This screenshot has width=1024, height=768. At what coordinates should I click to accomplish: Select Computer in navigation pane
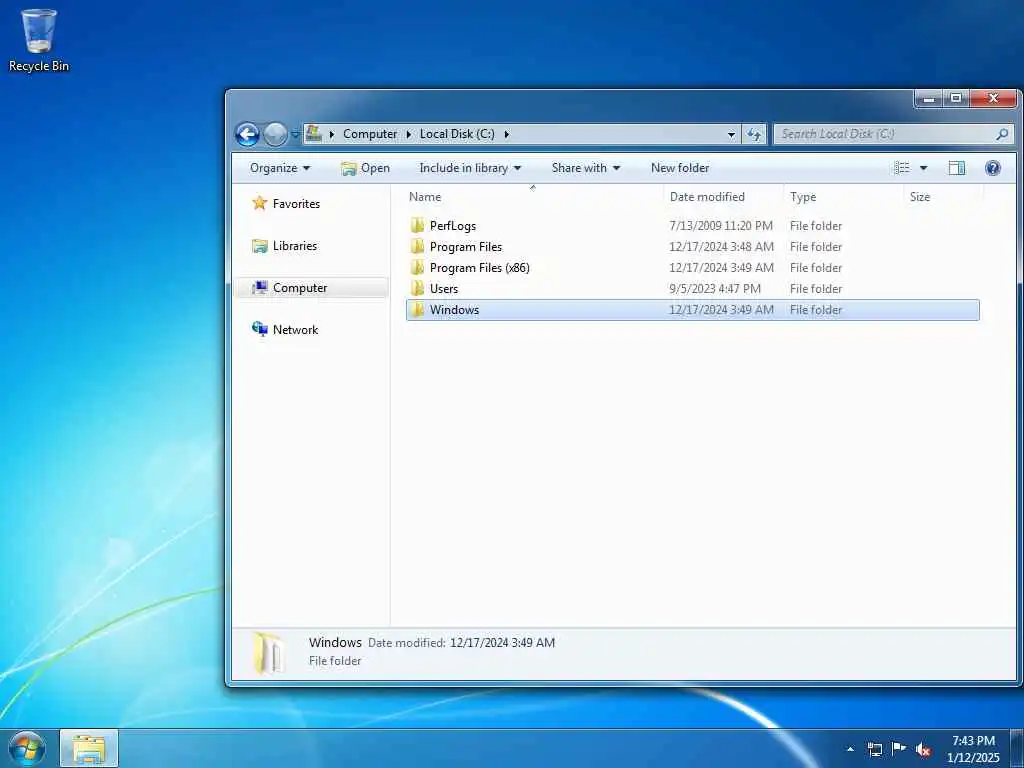311,288
